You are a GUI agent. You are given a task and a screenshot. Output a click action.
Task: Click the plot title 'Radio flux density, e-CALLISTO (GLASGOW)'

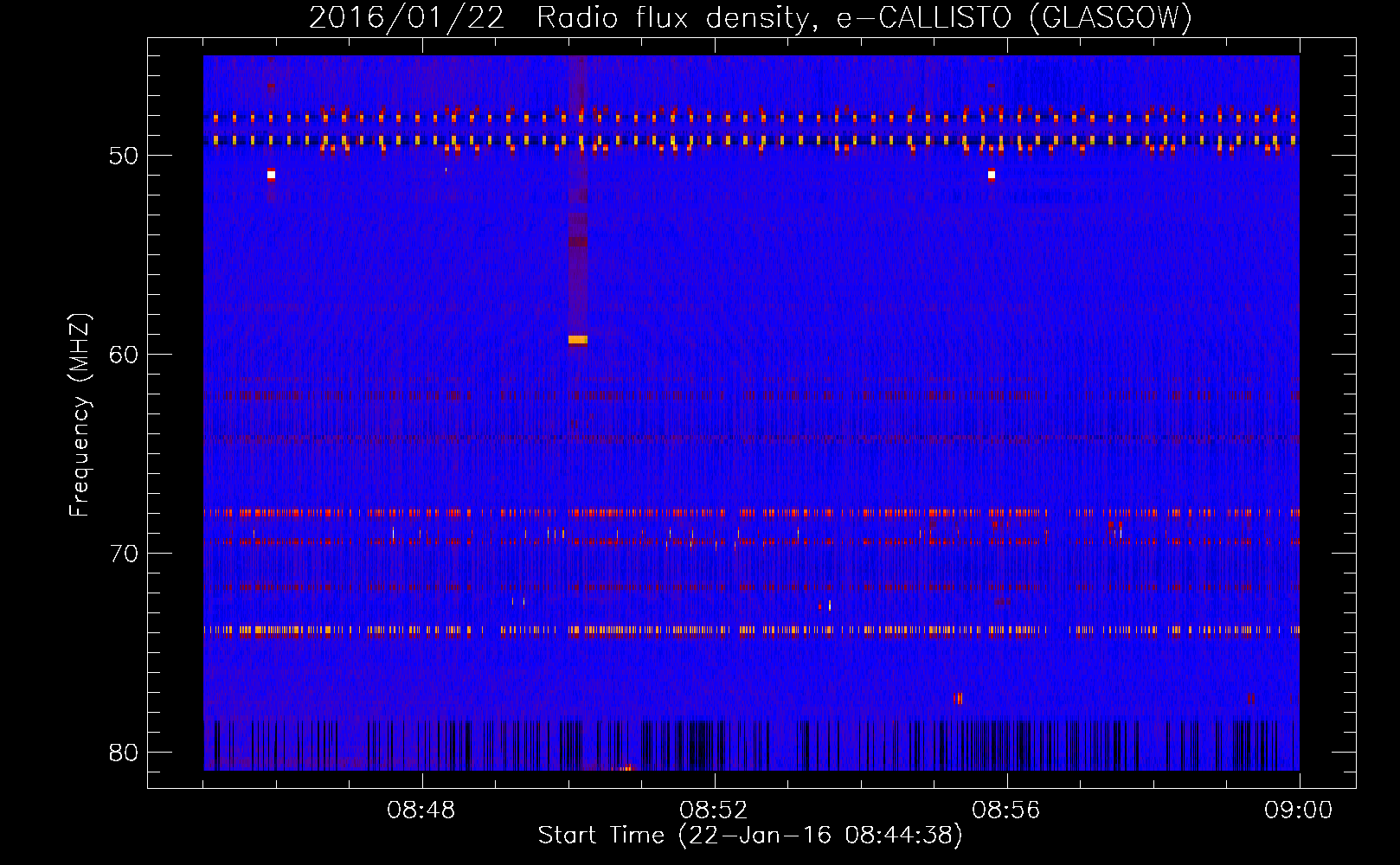pos(864,17)
